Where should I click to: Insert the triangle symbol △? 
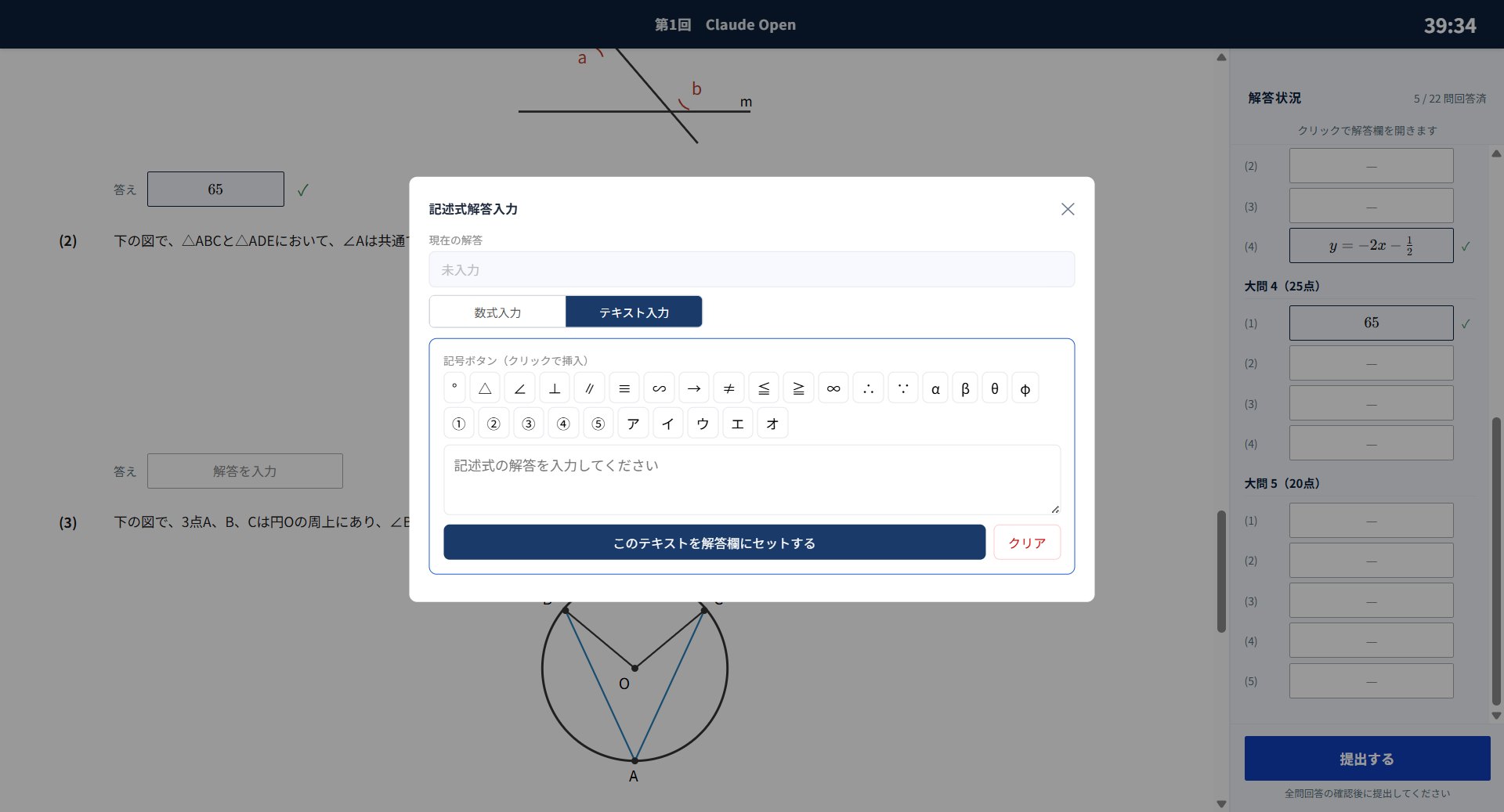coord(485,388)
